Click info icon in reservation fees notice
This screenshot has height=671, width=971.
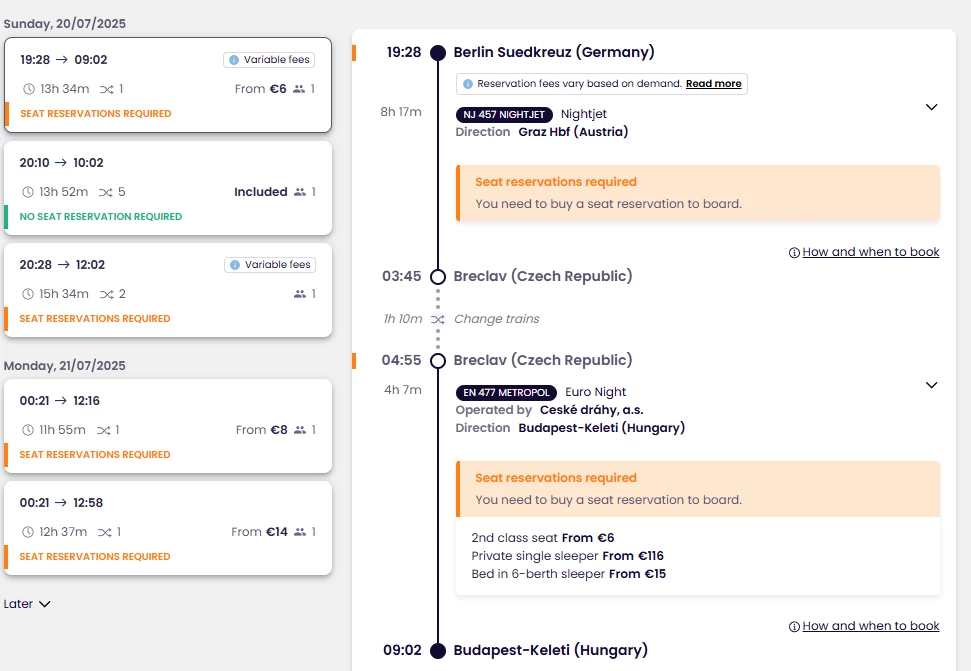pos(468,84)
